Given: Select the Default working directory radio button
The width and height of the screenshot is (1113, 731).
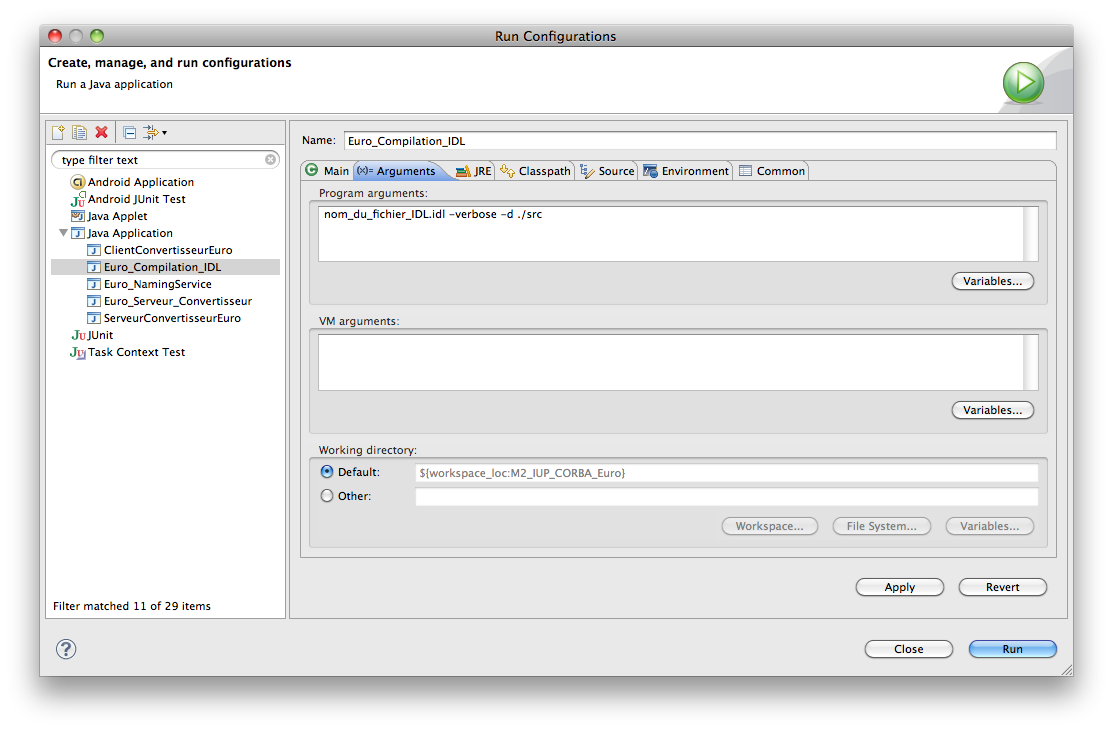Looking at the screenshot, I should [327, 472].
